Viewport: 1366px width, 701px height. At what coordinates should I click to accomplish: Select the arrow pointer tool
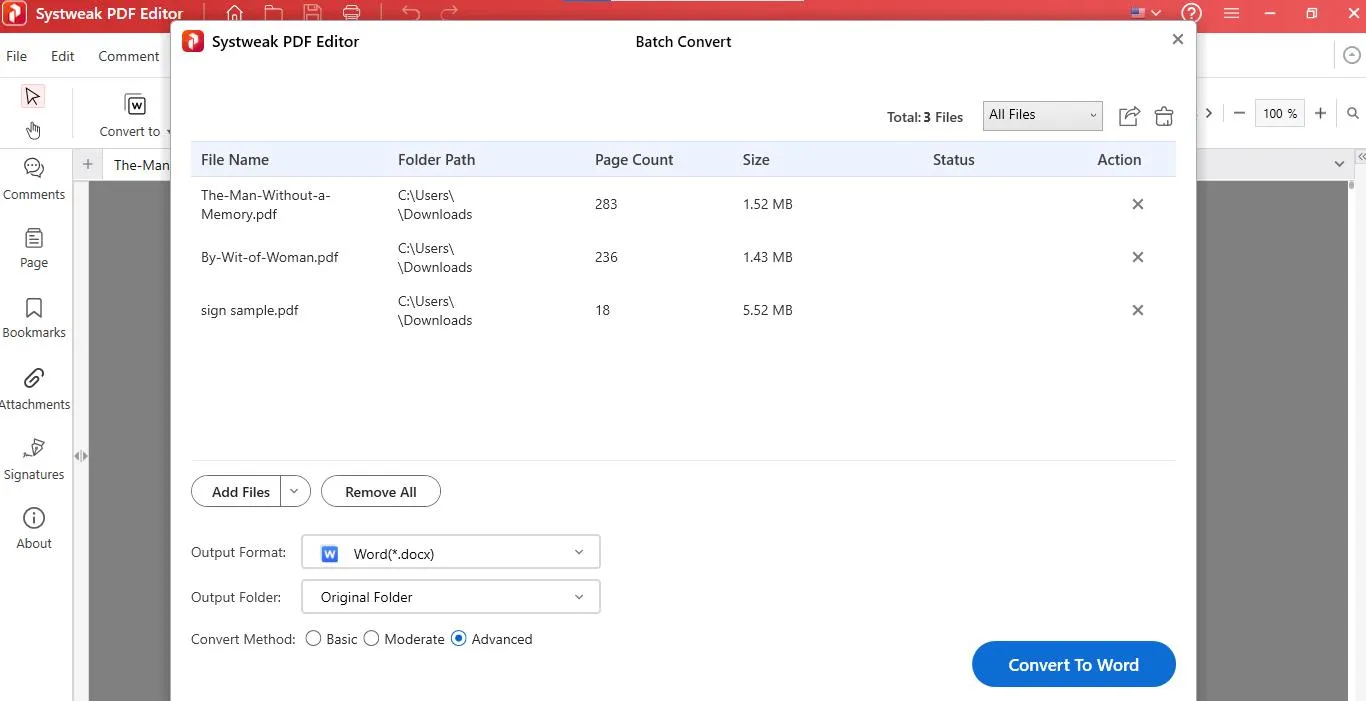[x=33, y=96]
